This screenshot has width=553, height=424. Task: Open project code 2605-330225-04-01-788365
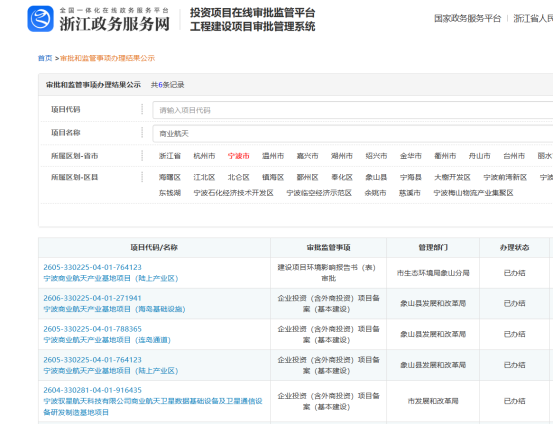pyautogui.click(x=92, y=329)
